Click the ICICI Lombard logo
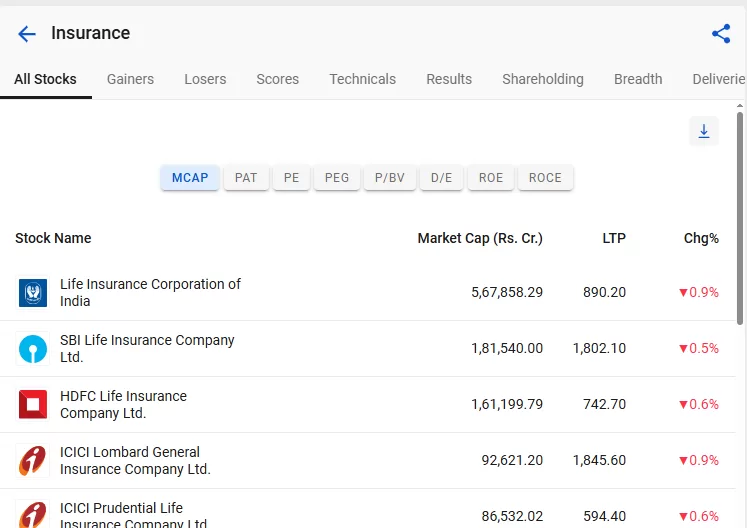Image resolution: width=747 pixels, height=528 pixels. 33,461
